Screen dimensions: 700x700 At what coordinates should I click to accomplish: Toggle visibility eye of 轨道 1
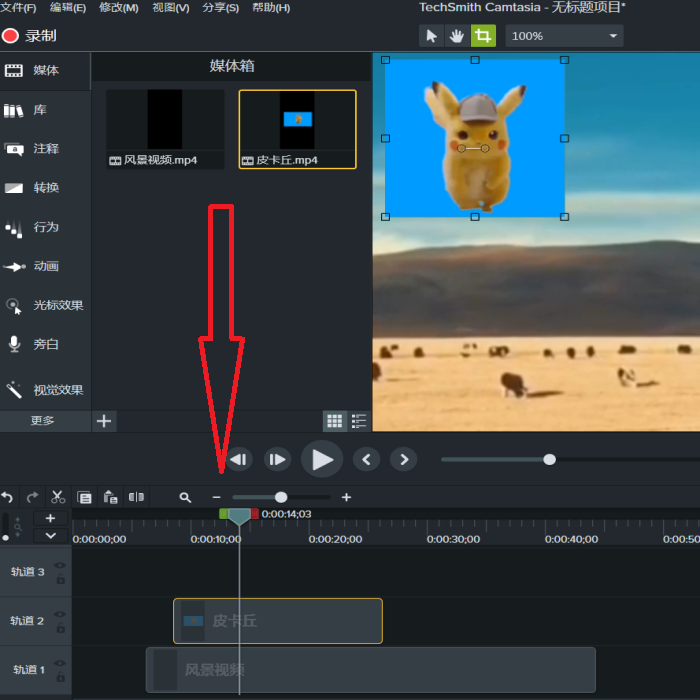pos(60,663)
